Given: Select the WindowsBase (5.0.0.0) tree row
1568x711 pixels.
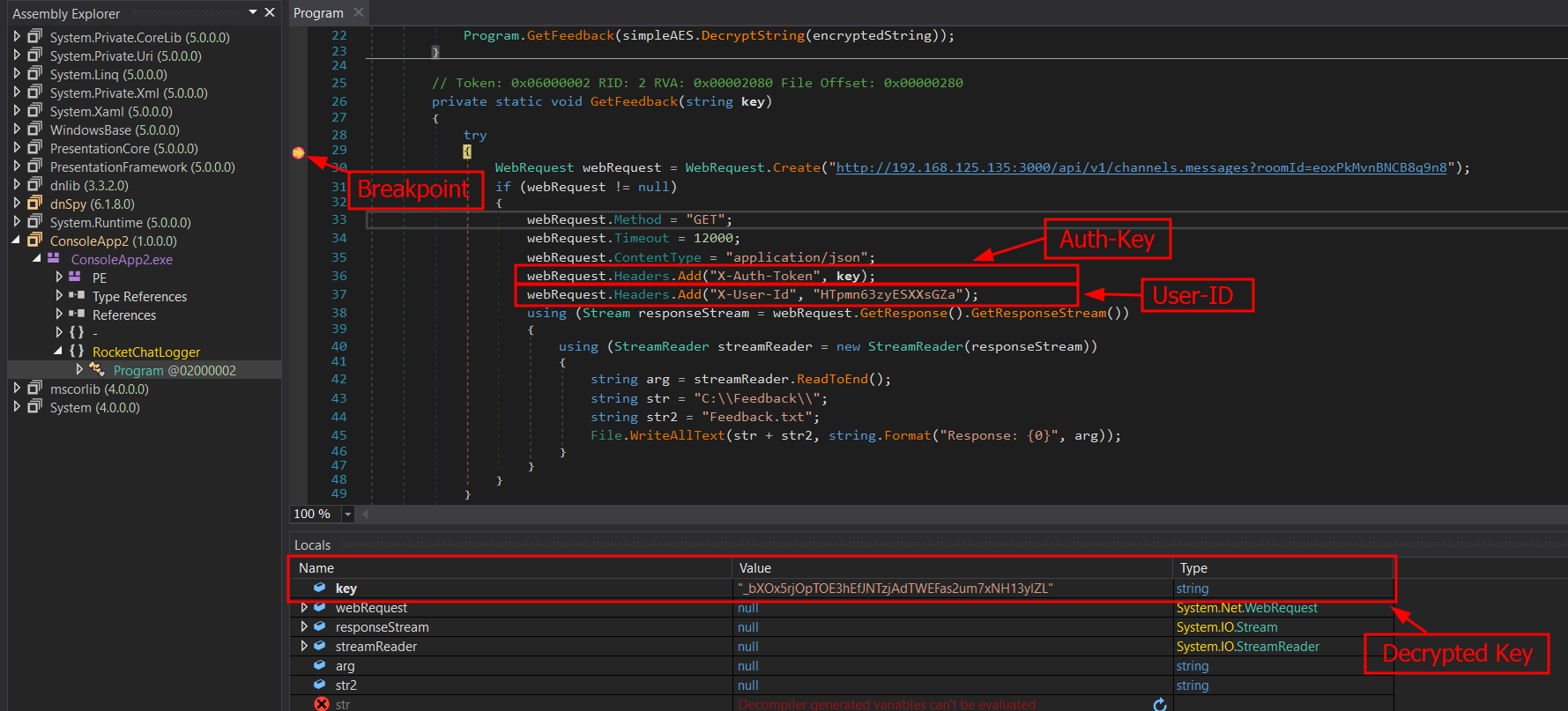Looking at the screenshot, I should coord(115,130).
